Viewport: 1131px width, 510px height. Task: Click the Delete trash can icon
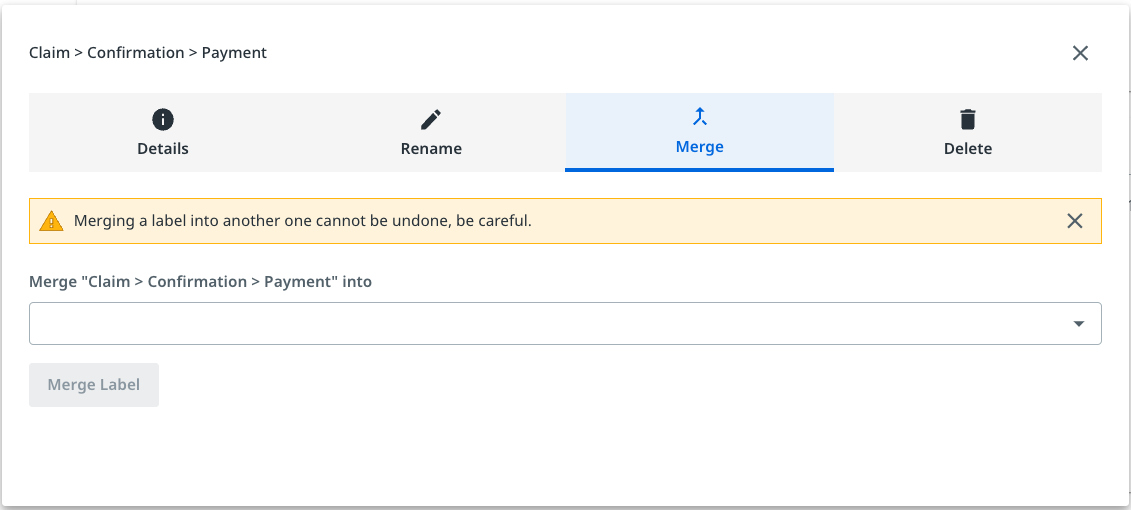pos(967,120)
